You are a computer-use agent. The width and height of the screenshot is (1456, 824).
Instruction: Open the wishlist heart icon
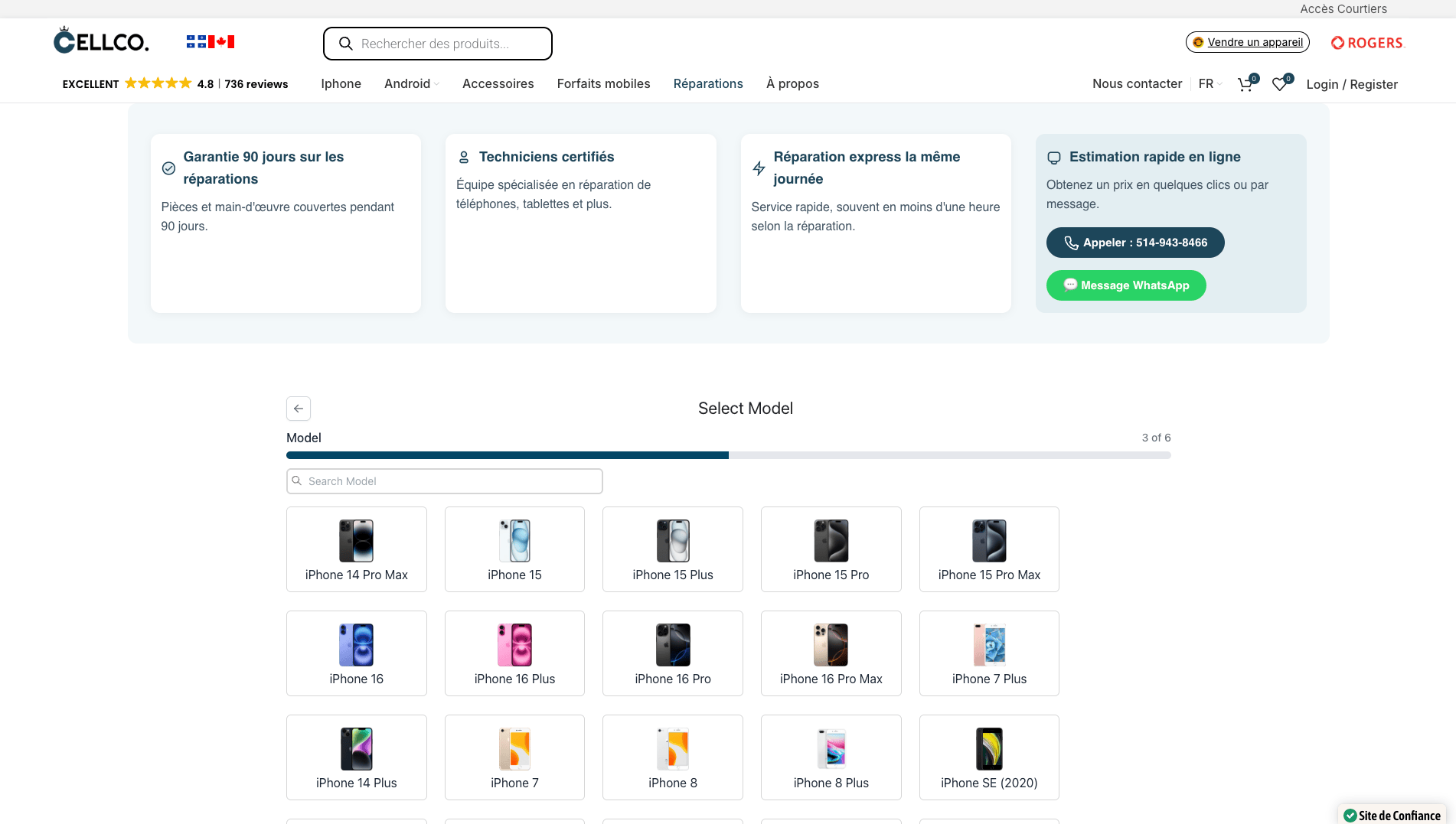click(1281, 83)
